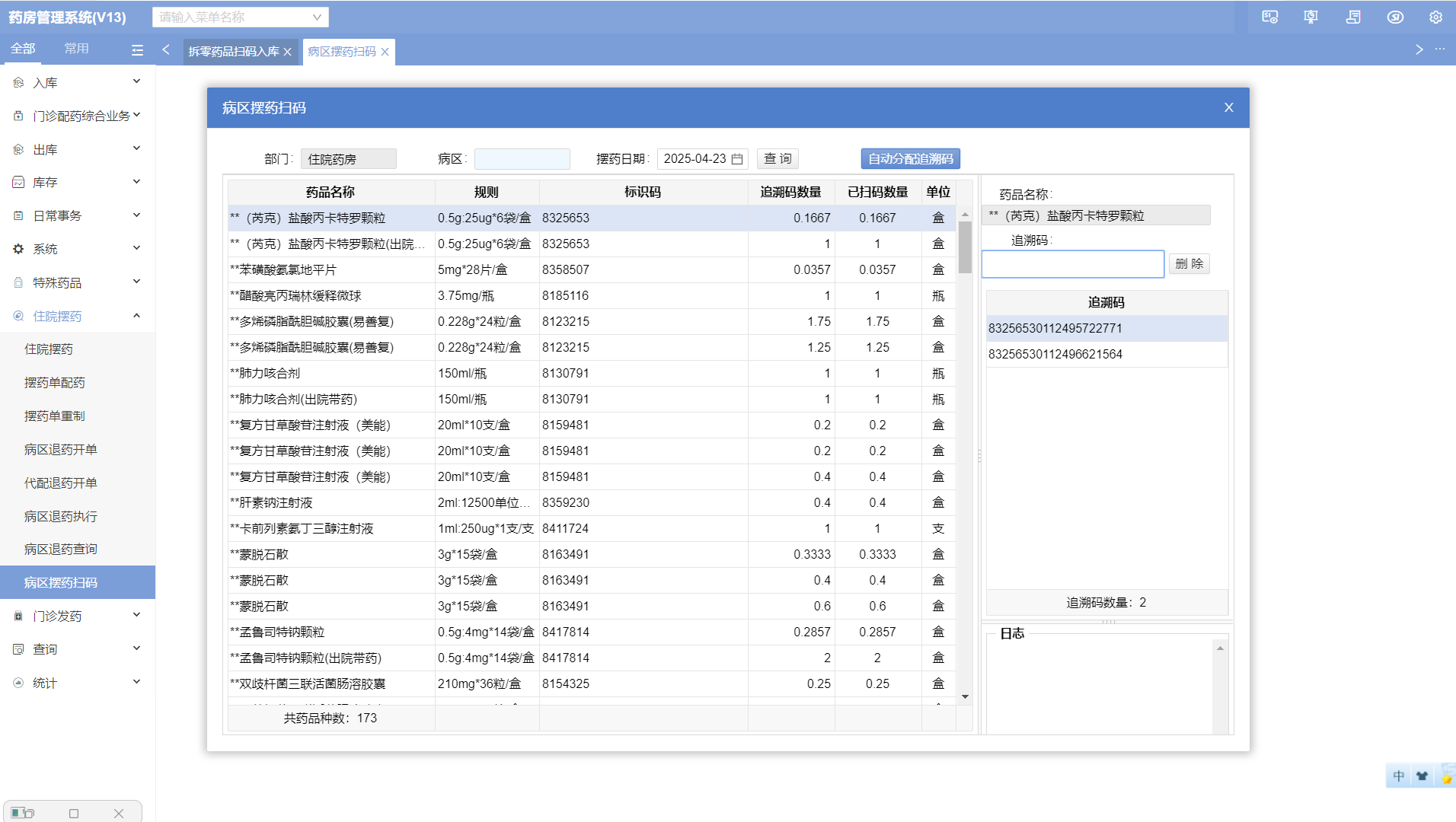Open the tab options ellipsis menu

[x=1440, y=49]
